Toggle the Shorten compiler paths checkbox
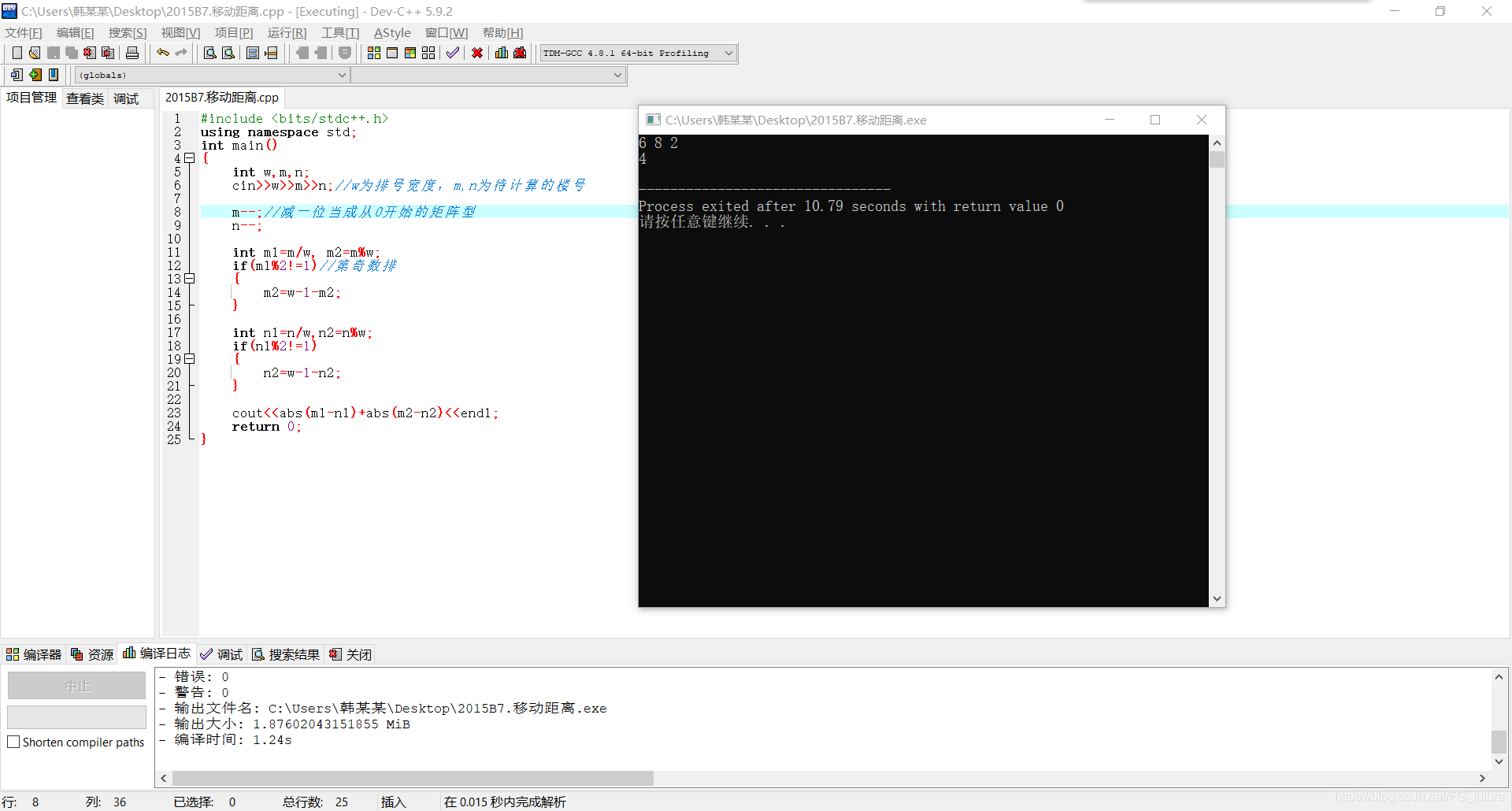The width and height of the screenshot is (1512, 811). point(13,742)
